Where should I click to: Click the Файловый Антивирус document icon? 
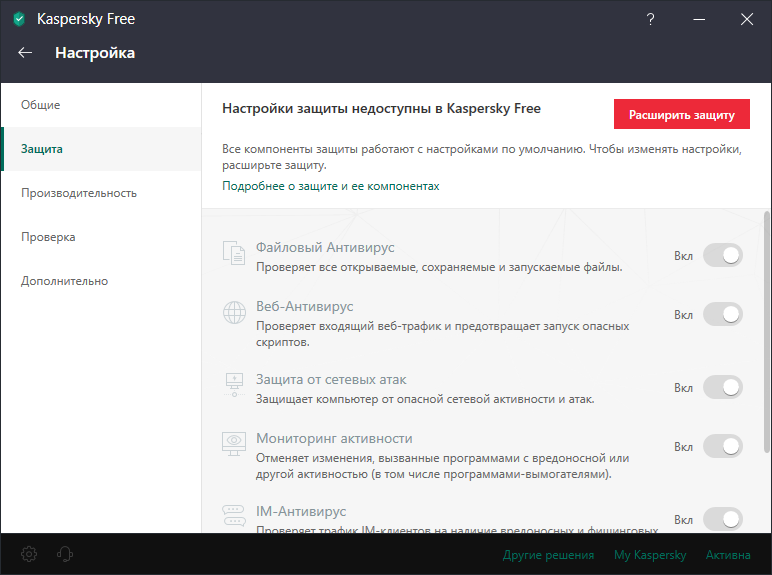tap(233, 255)
